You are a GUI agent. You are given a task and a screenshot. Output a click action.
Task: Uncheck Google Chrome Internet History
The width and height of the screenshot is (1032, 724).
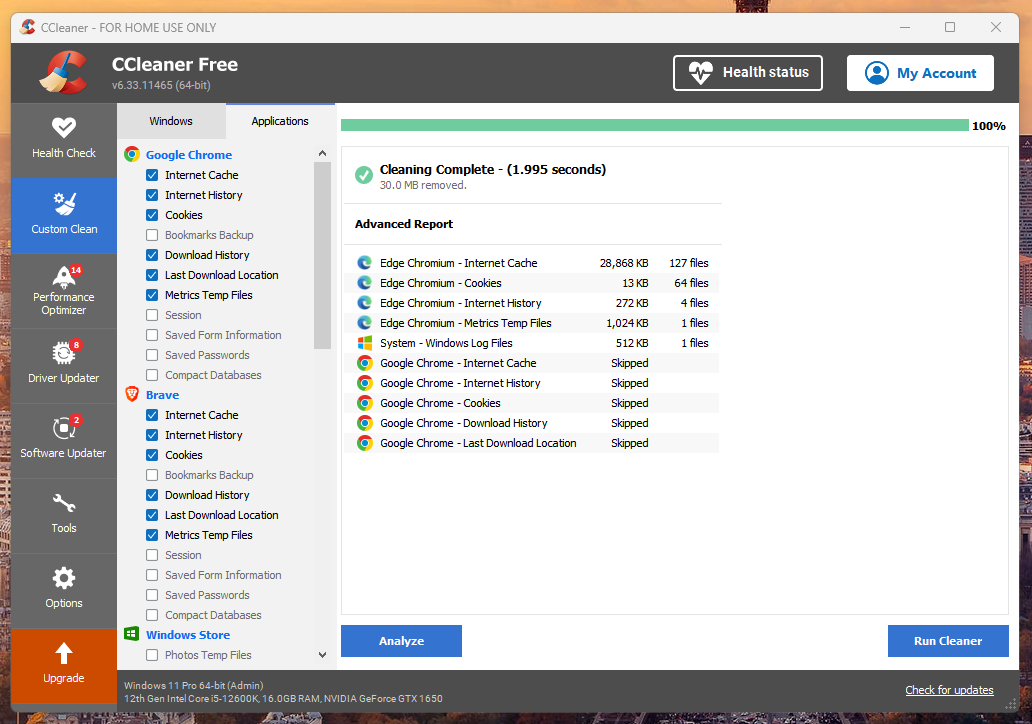pyautogui.click(x=152, y=195)
